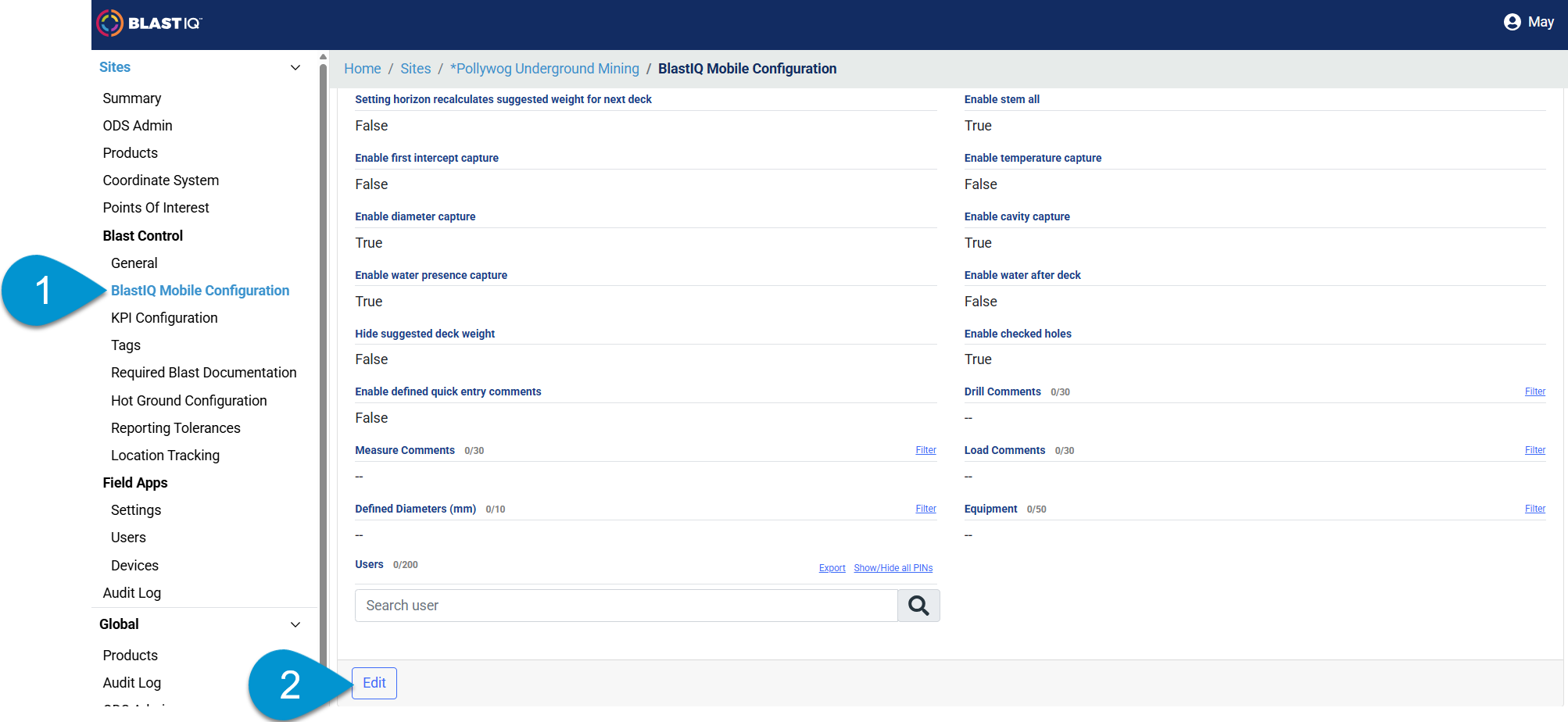Click the BlastIQ logo
This screenshot has height=722, width=1568.
pyautogui.click(x=149, y=23)
